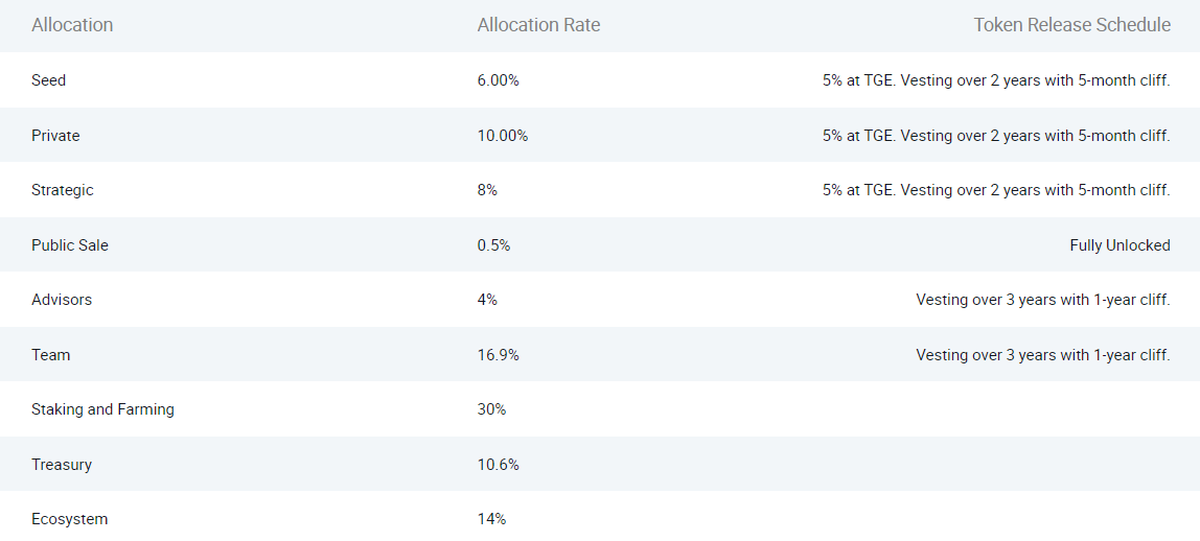The image size is (1200, 541).
Task: Click the 10.00% Private allocation rate
Action: [503, 135]
